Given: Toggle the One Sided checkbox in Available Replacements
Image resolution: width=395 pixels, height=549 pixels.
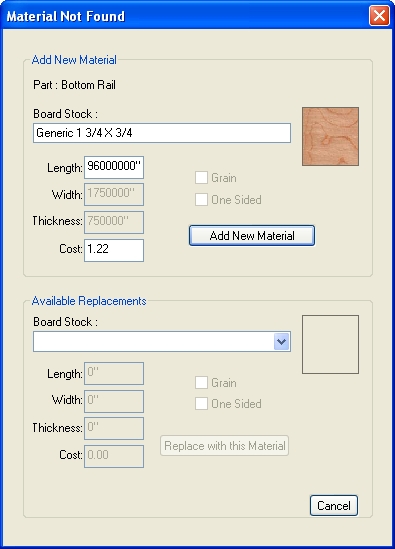Looking at the screenshot, I should [201, 403].
